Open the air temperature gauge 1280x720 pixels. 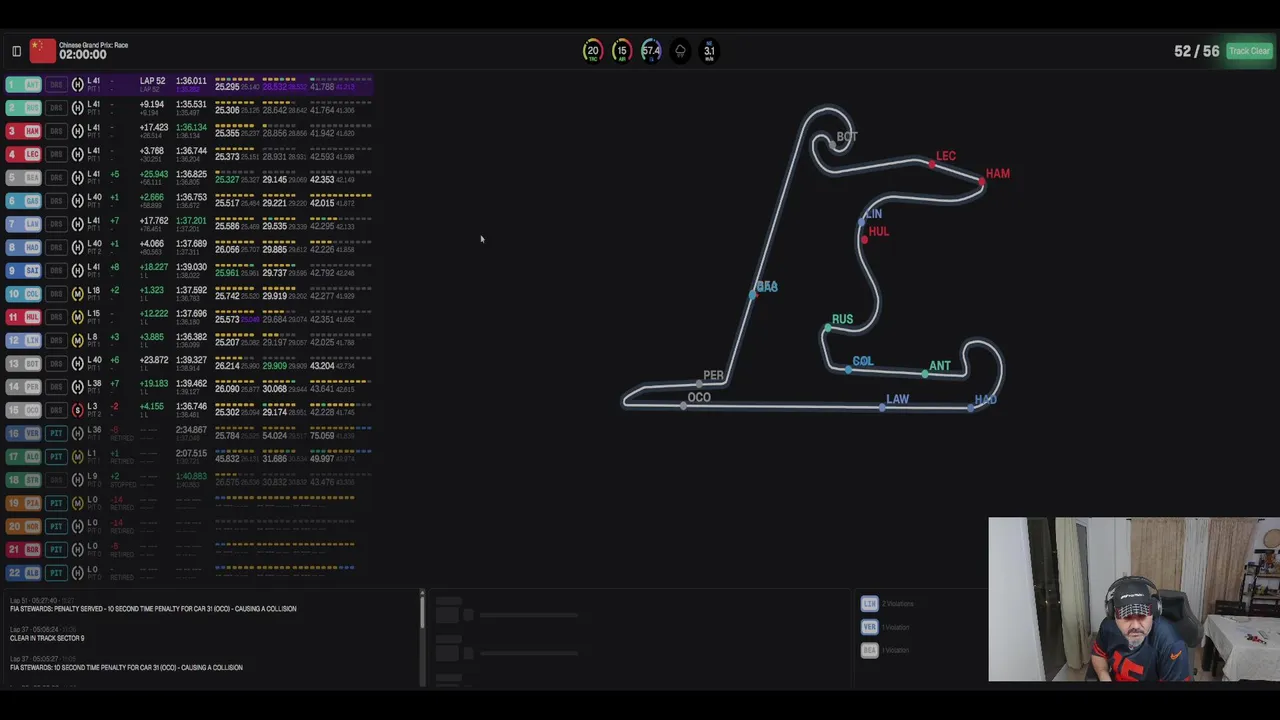click(x=622, y=51)
